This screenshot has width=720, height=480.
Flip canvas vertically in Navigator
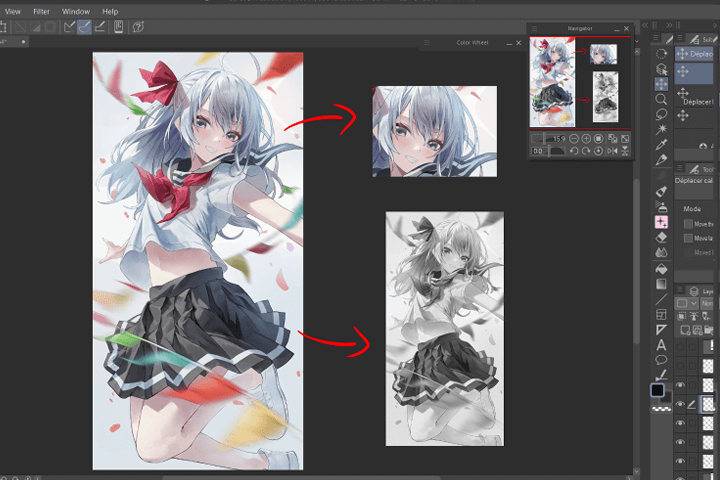[625, 151]
